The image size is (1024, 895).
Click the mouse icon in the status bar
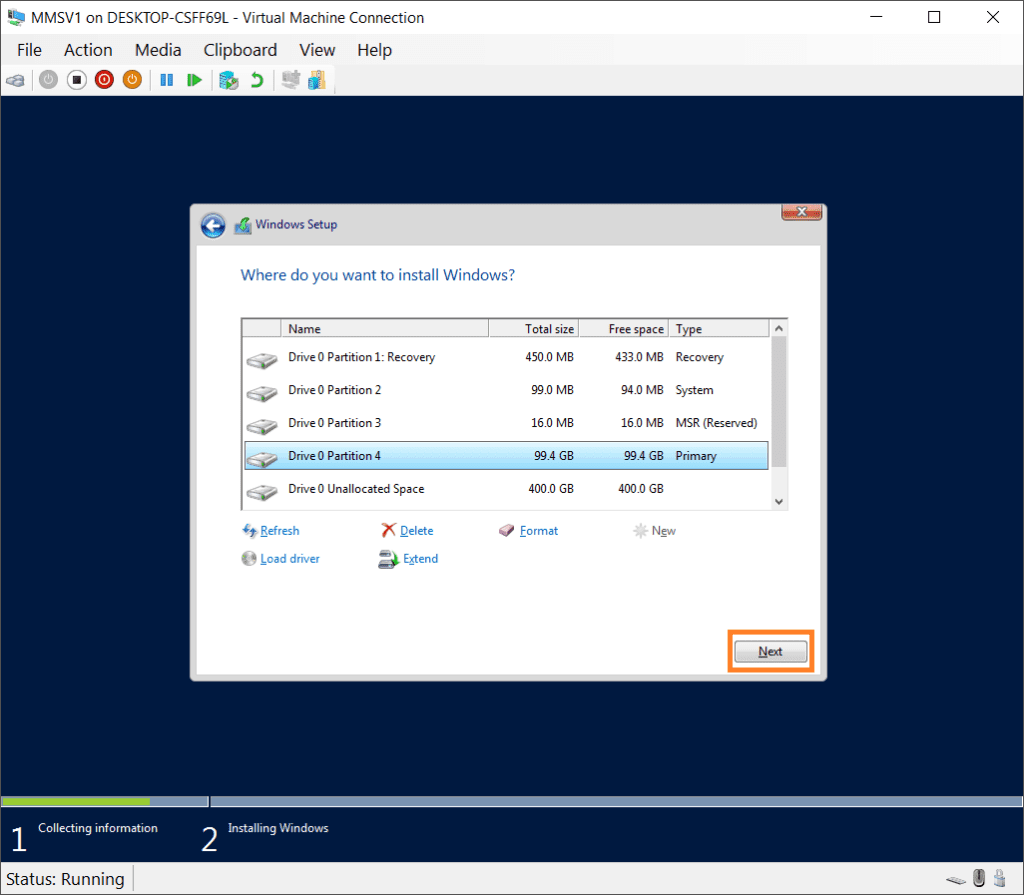[x=979, y=878]
